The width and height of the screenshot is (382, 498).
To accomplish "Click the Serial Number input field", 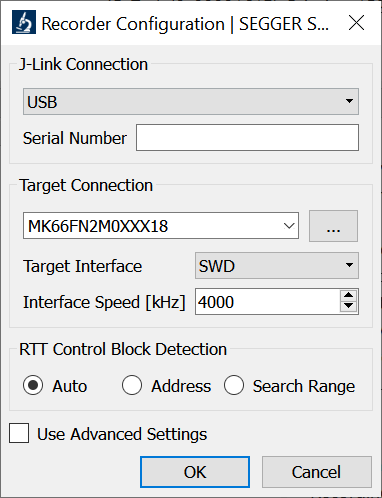I will pos(247,137).
